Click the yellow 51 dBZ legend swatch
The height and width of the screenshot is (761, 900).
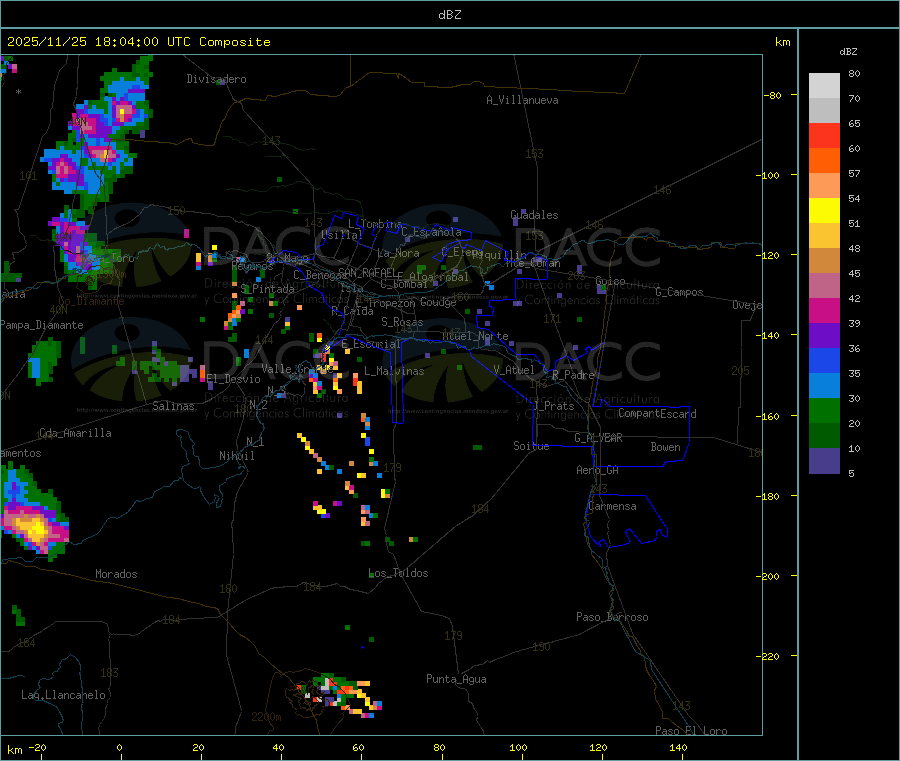(824, 211)
